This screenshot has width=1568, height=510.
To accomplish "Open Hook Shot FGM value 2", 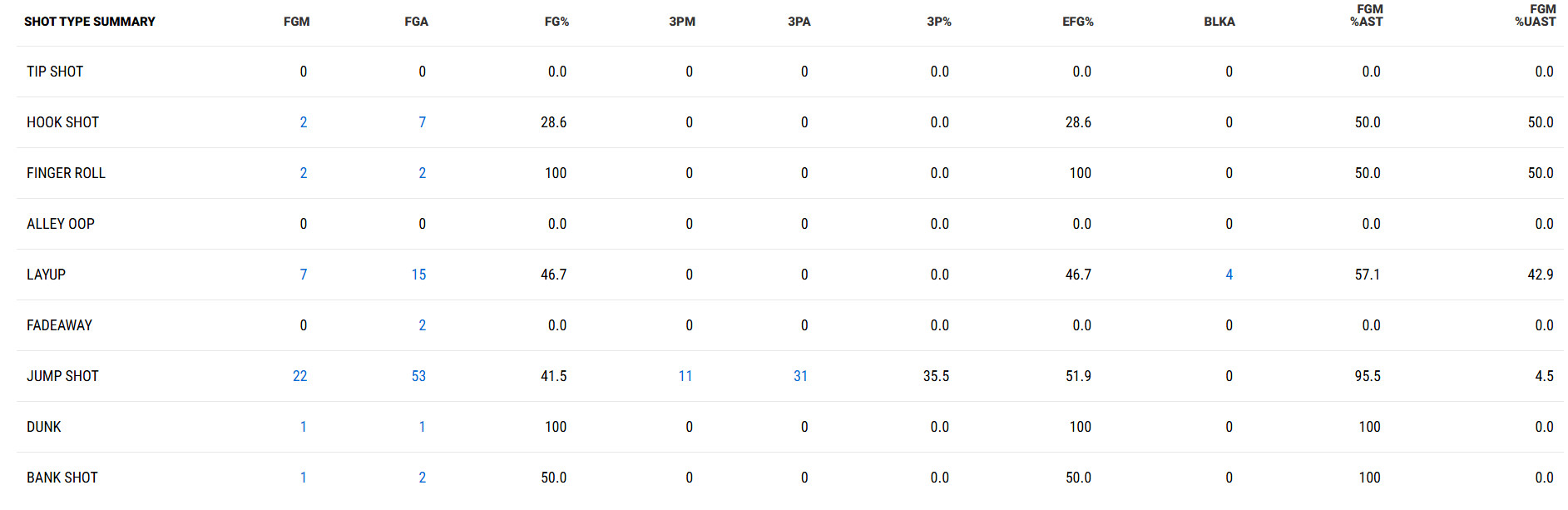I will [304, 122].
